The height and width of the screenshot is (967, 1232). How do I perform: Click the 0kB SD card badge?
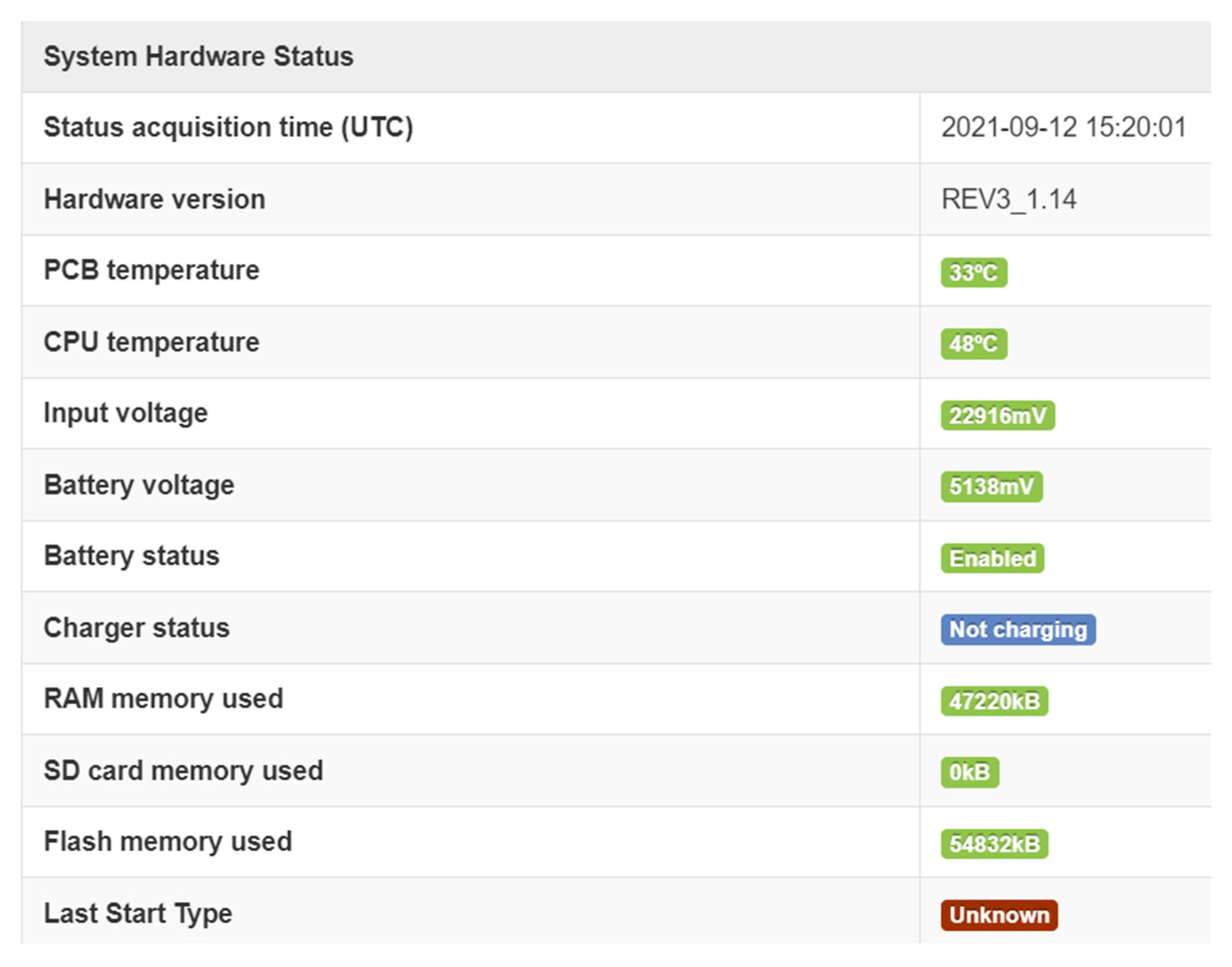point(969,772)
